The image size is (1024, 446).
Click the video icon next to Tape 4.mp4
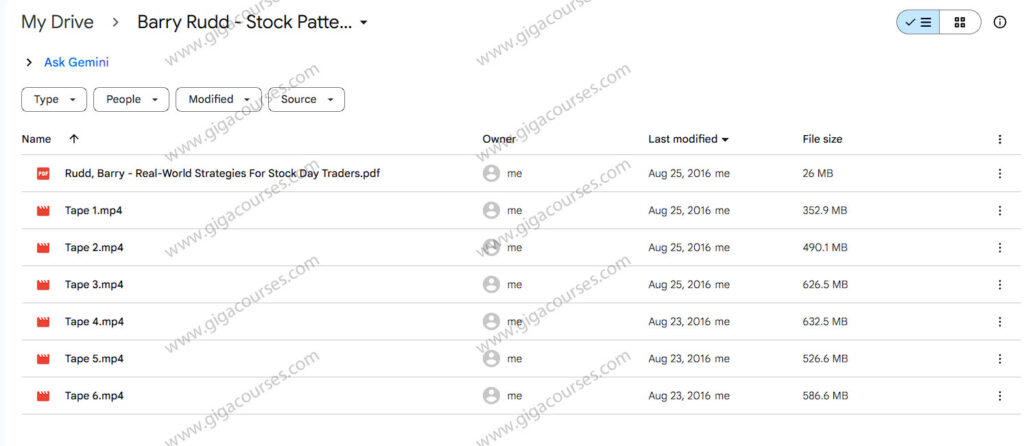point(43,322)
